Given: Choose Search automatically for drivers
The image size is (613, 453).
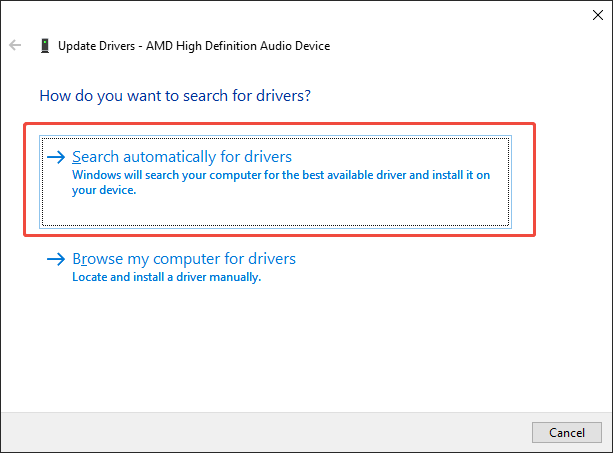Looking at the screenshot, I should [275, 181].
